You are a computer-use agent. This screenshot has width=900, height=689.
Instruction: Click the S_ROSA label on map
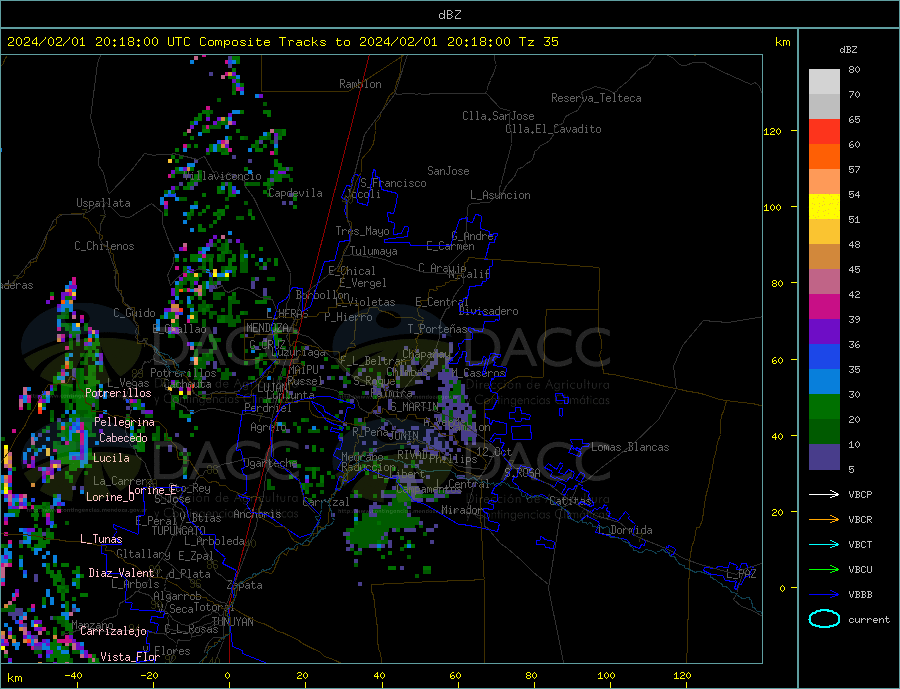(522, 473)
